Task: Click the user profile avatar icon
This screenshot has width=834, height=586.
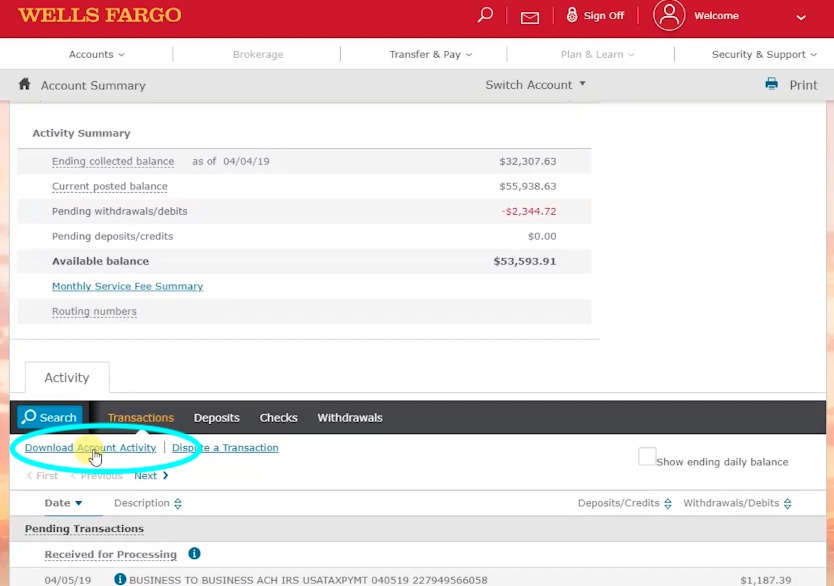Action: [669, 15]
